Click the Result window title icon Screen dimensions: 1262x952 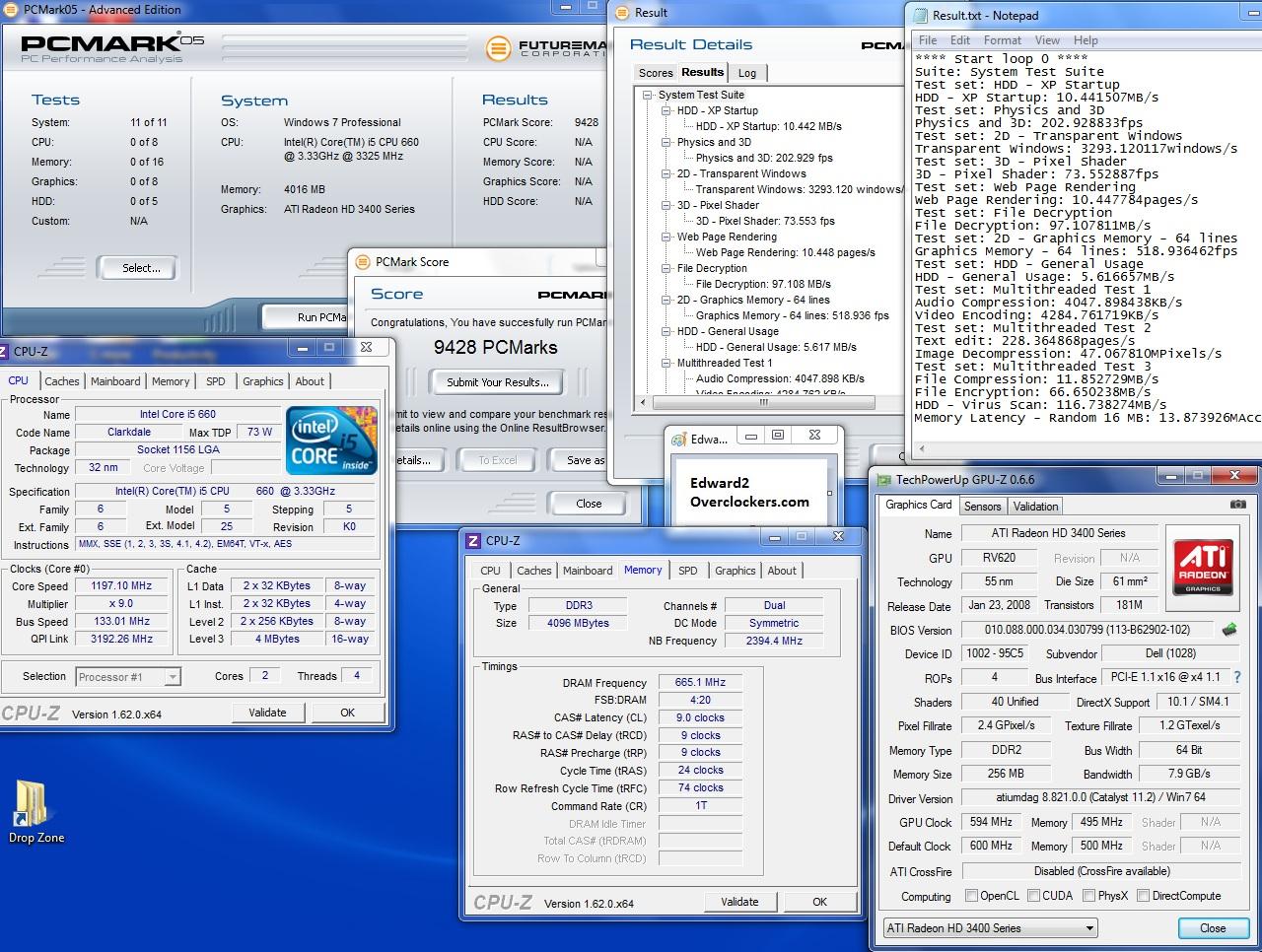tap(622, 12)
